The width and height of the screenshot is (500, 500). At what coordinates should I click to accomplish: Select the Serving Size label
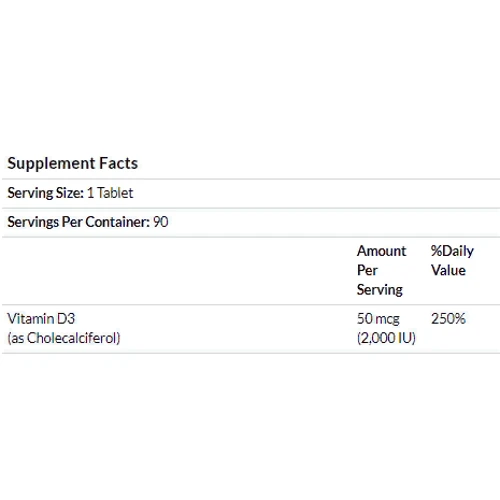tap(45, 193)
